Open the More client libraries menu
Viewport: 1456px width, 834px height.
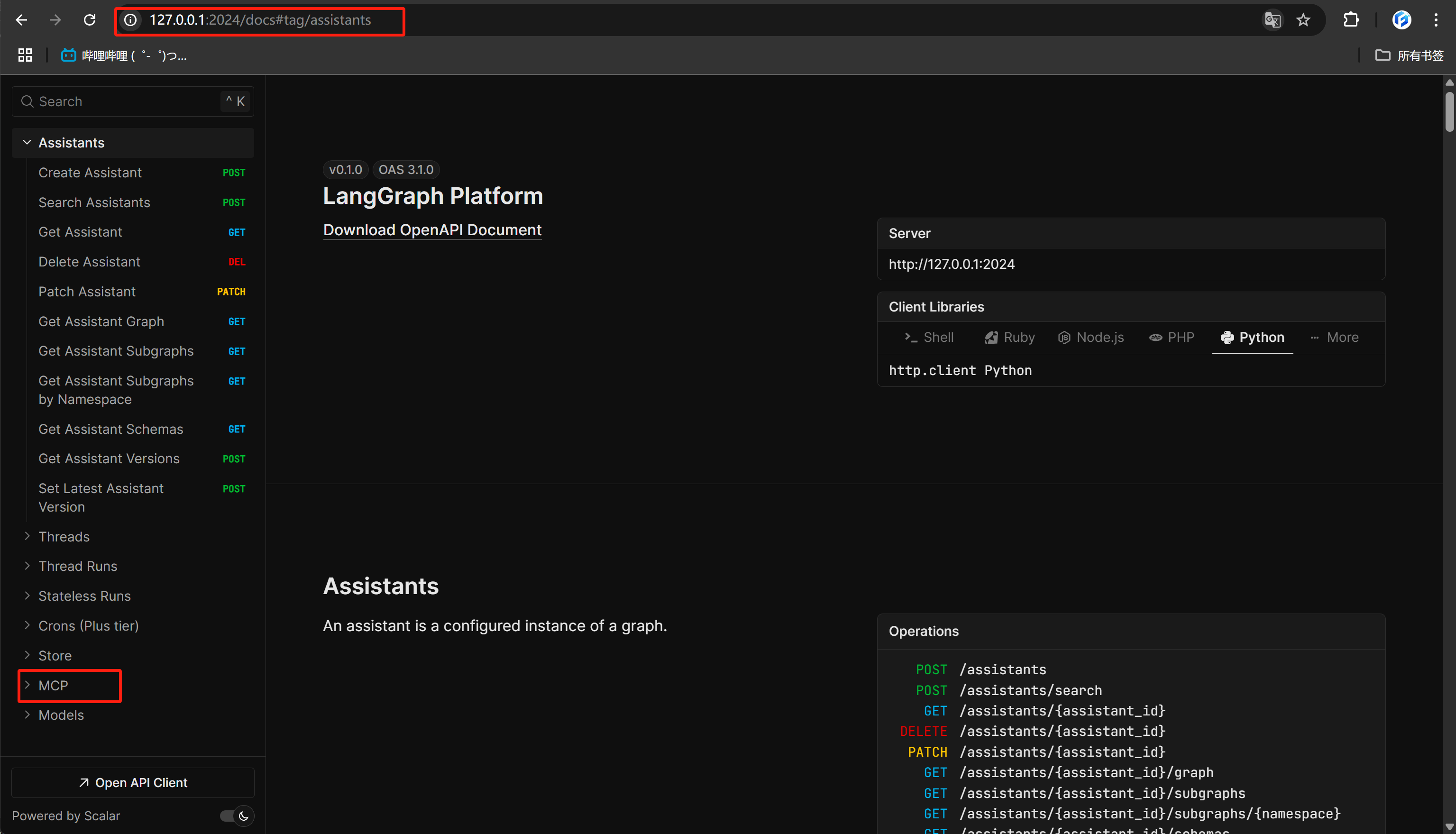pos(1334,338)
